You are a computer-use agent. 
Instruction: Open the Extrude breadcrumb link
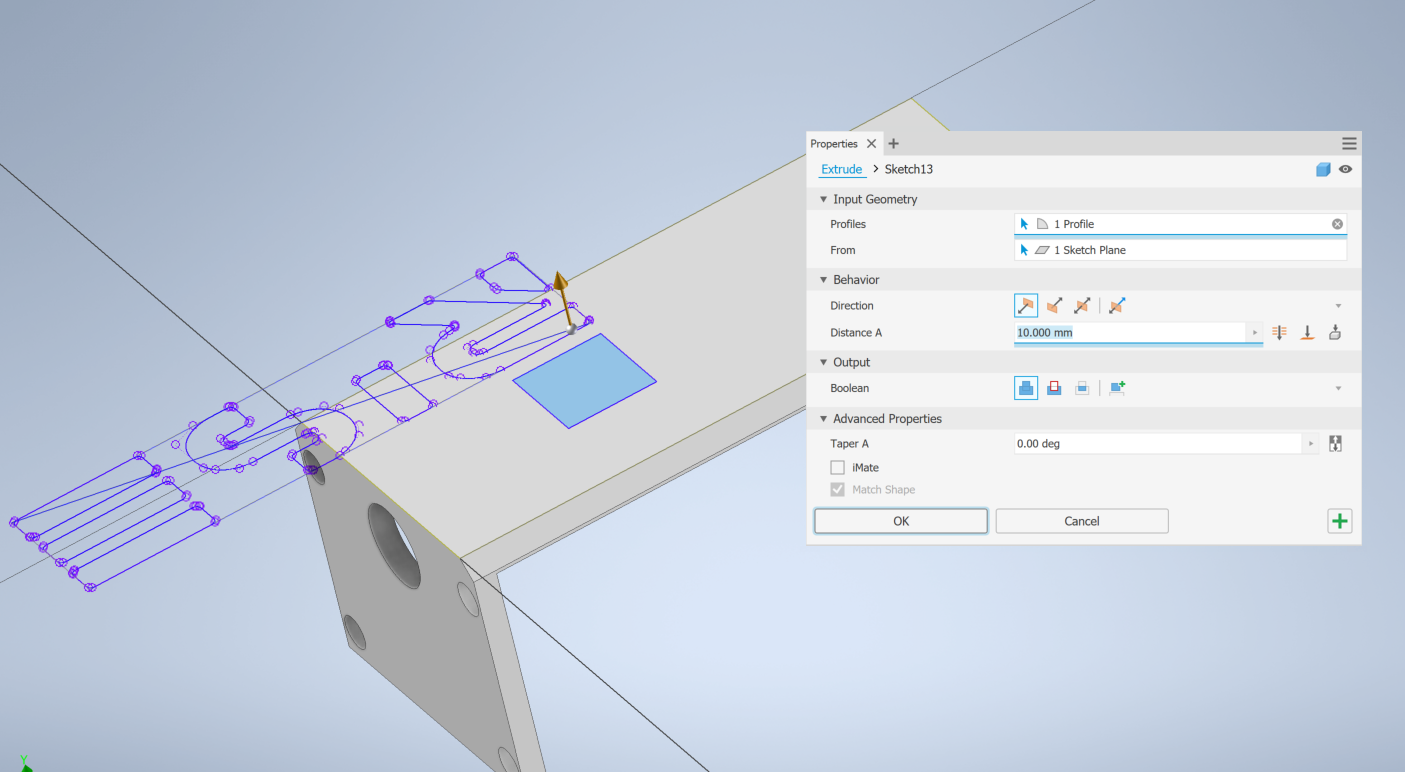click(x=841, y=169)
